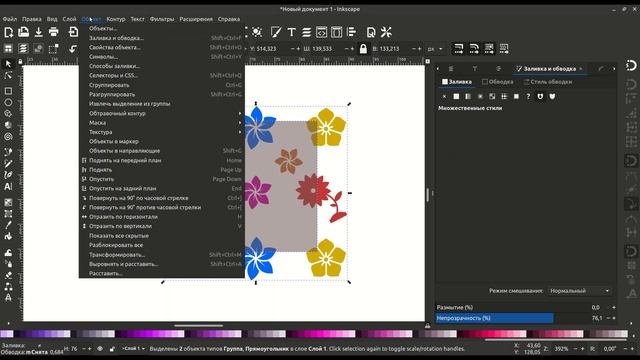The width and height of the screenshot is (640, 360).
Task: Choose the Ellipse tool
Action: click(8, 102)
